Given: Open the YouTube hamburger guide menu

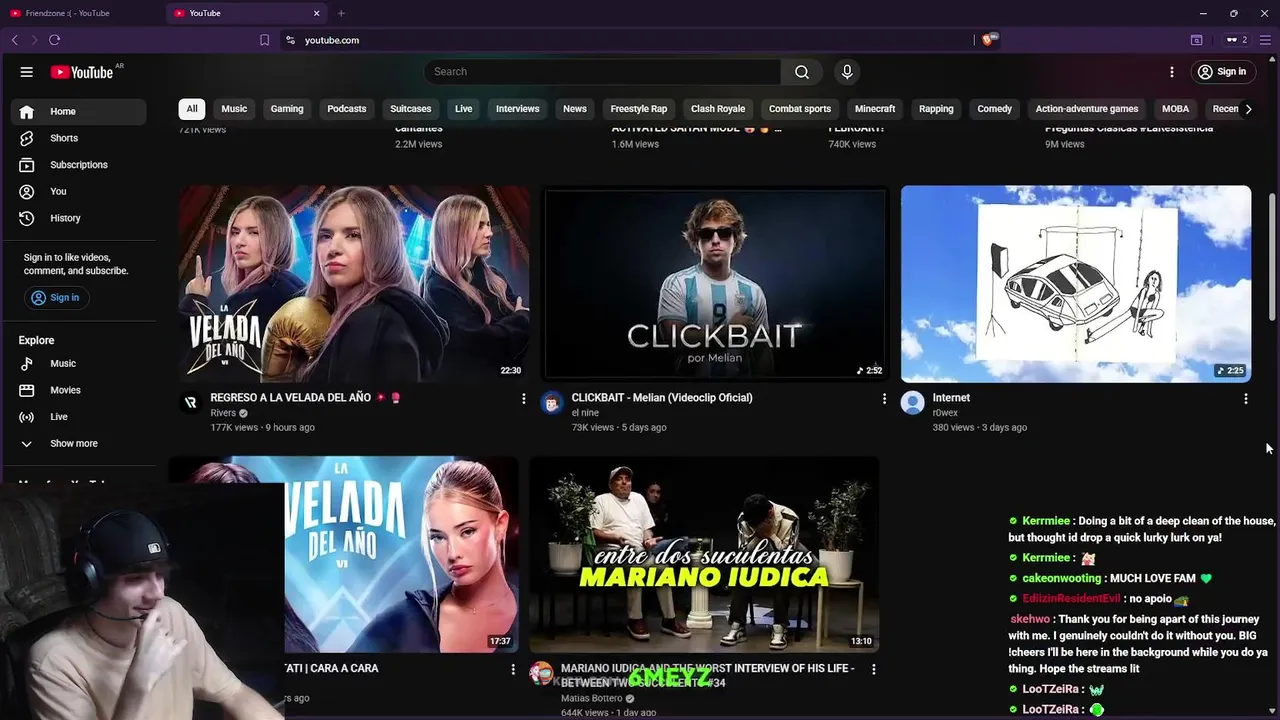Looking at the screenshot, I should pyautogui.click(x=27, y=72).
